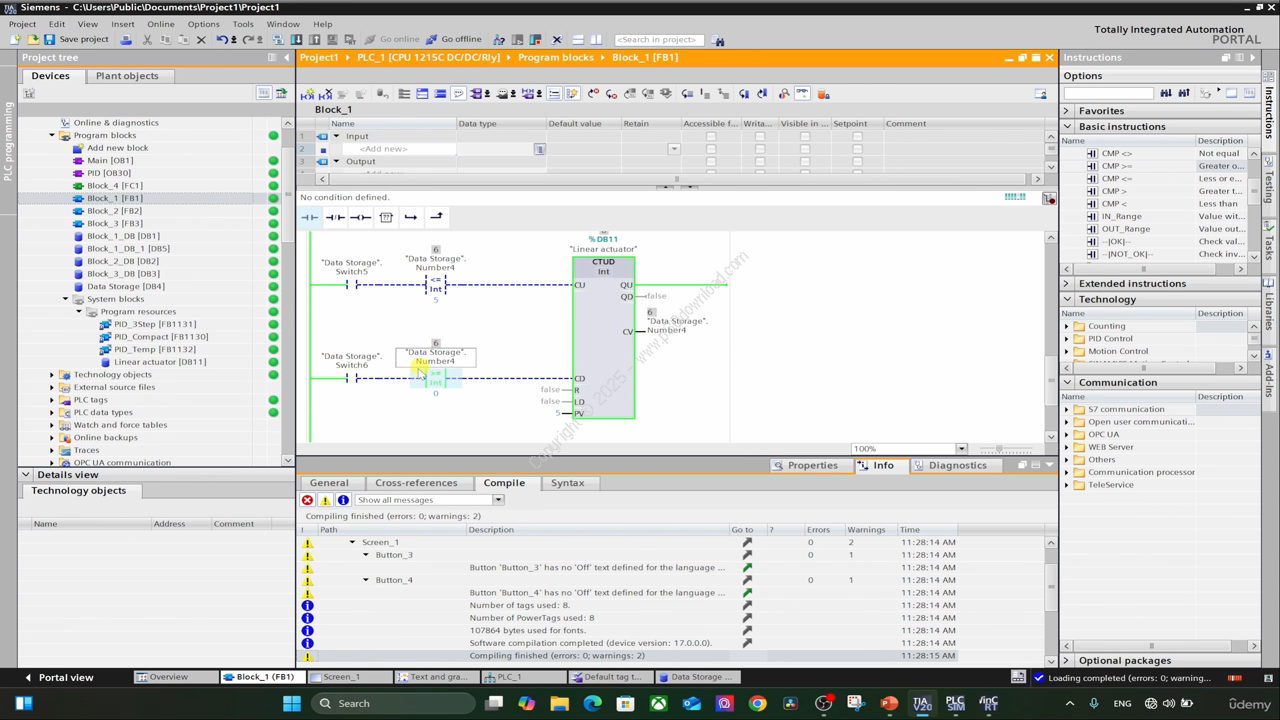
Task: Tick Accessible checkbox in Input row
Action: [x=711, y=136]
